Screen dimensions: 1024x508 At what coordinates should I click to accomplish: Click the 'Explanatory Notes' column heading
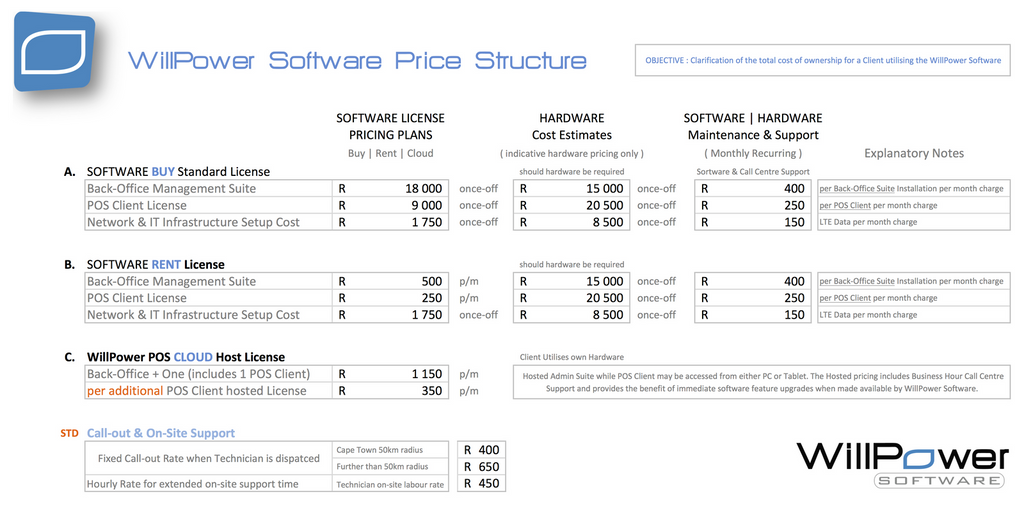tap(914, 153)
